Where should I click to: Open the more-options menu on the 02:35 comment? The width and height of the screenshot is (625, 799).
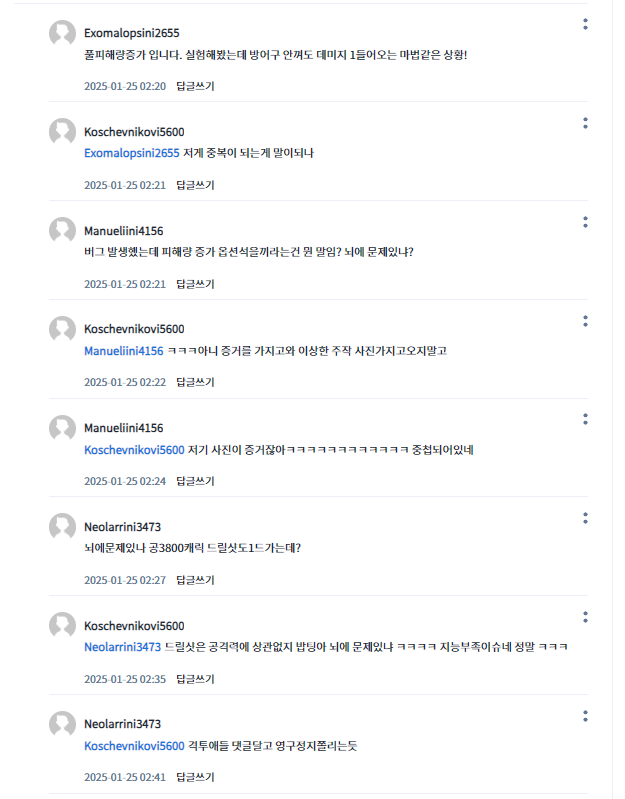coord(585,616)
